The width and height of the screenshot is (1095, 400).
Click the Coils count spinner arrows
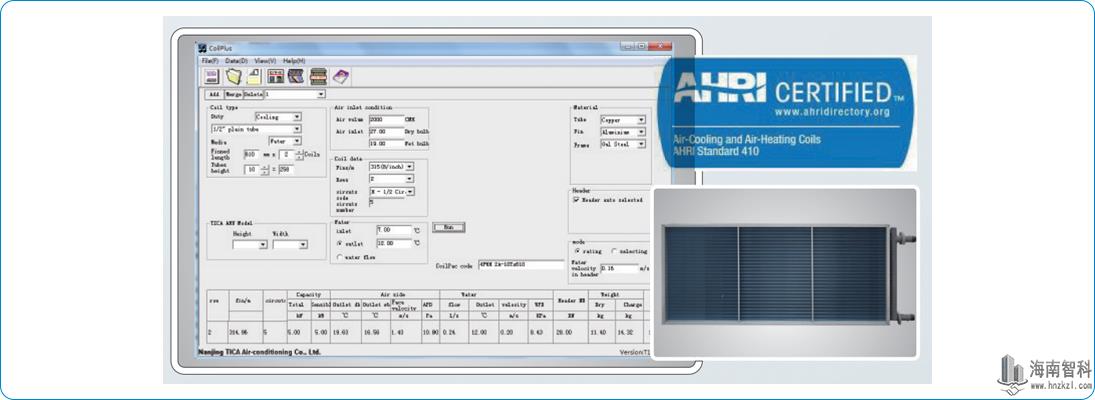(x=300, y=154)
